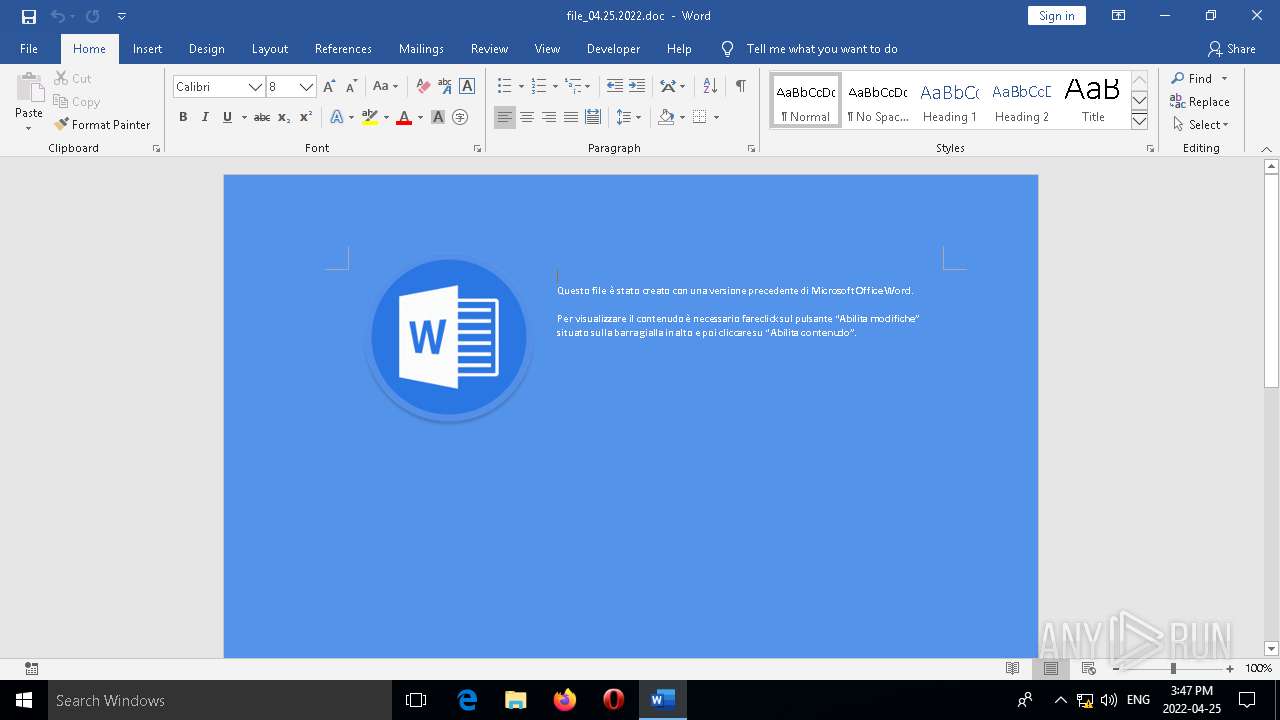Click Tell me what you want to do
Screen dimensions: 1280x720
822,49
